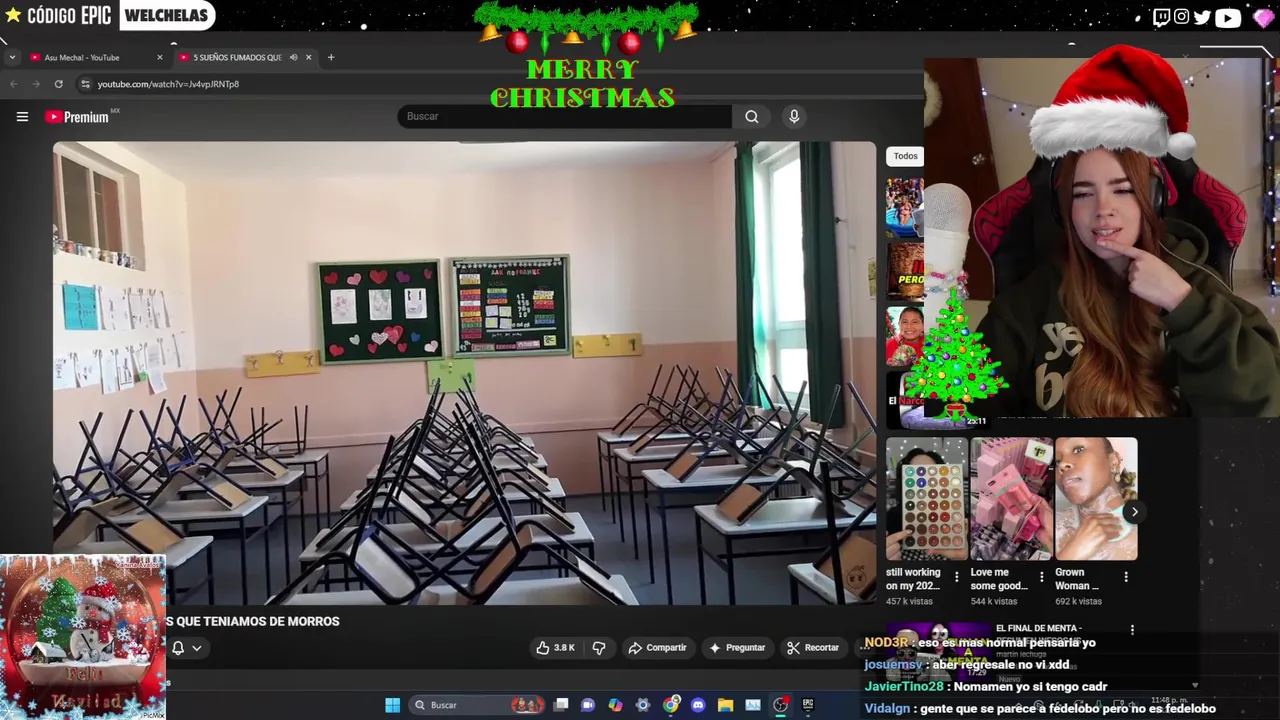Dislike the video with thumbs down
The image size is (1280, 720).
[x=598, y=648]
